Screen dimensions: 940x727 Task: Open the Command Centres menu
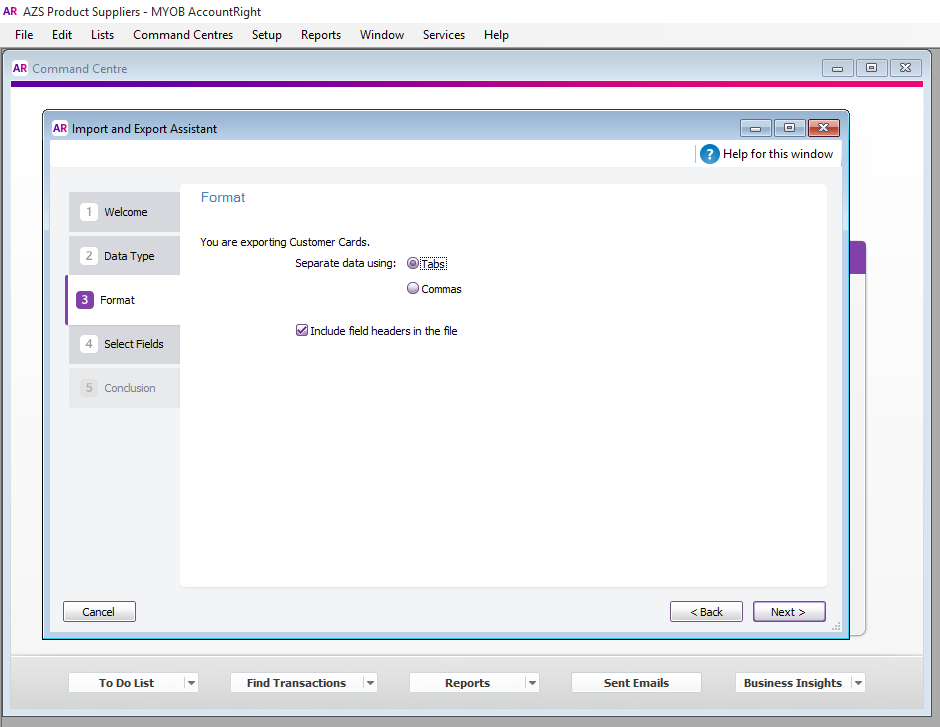point(183,35)
